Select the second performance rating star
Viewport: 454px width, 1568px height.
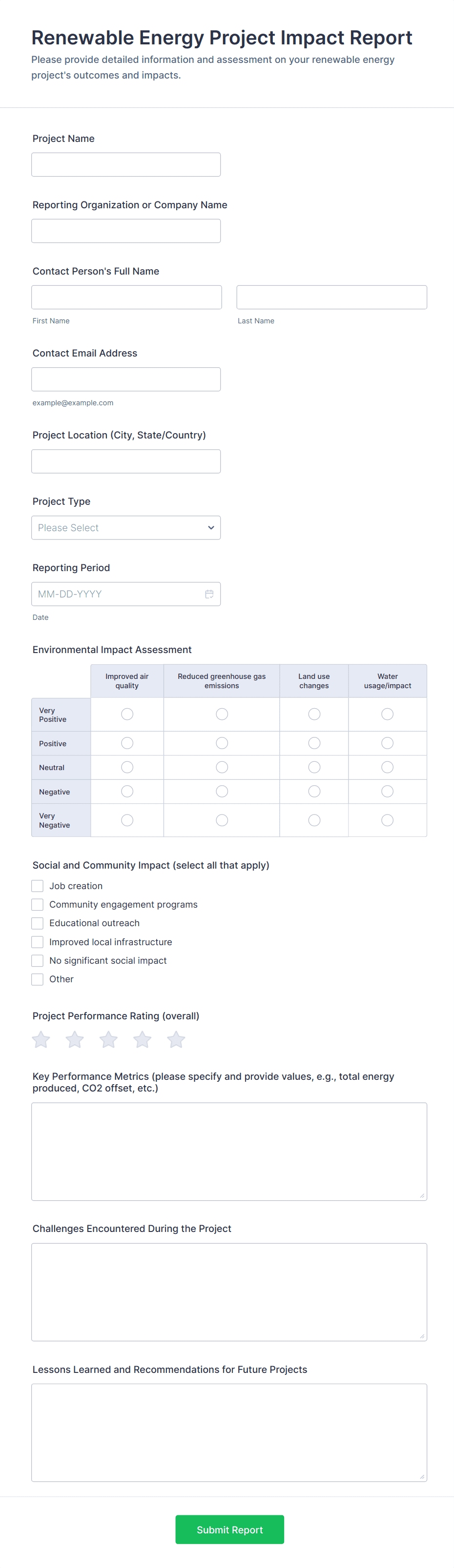coord(75,1040)
